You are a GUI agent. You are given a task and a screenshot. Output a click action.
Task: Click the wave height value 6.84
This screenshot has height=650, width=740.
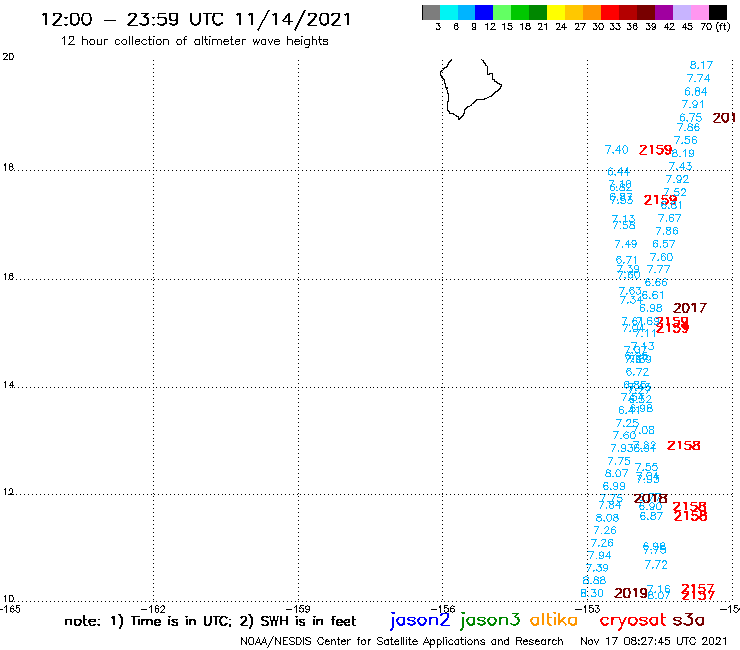(696, 92)
